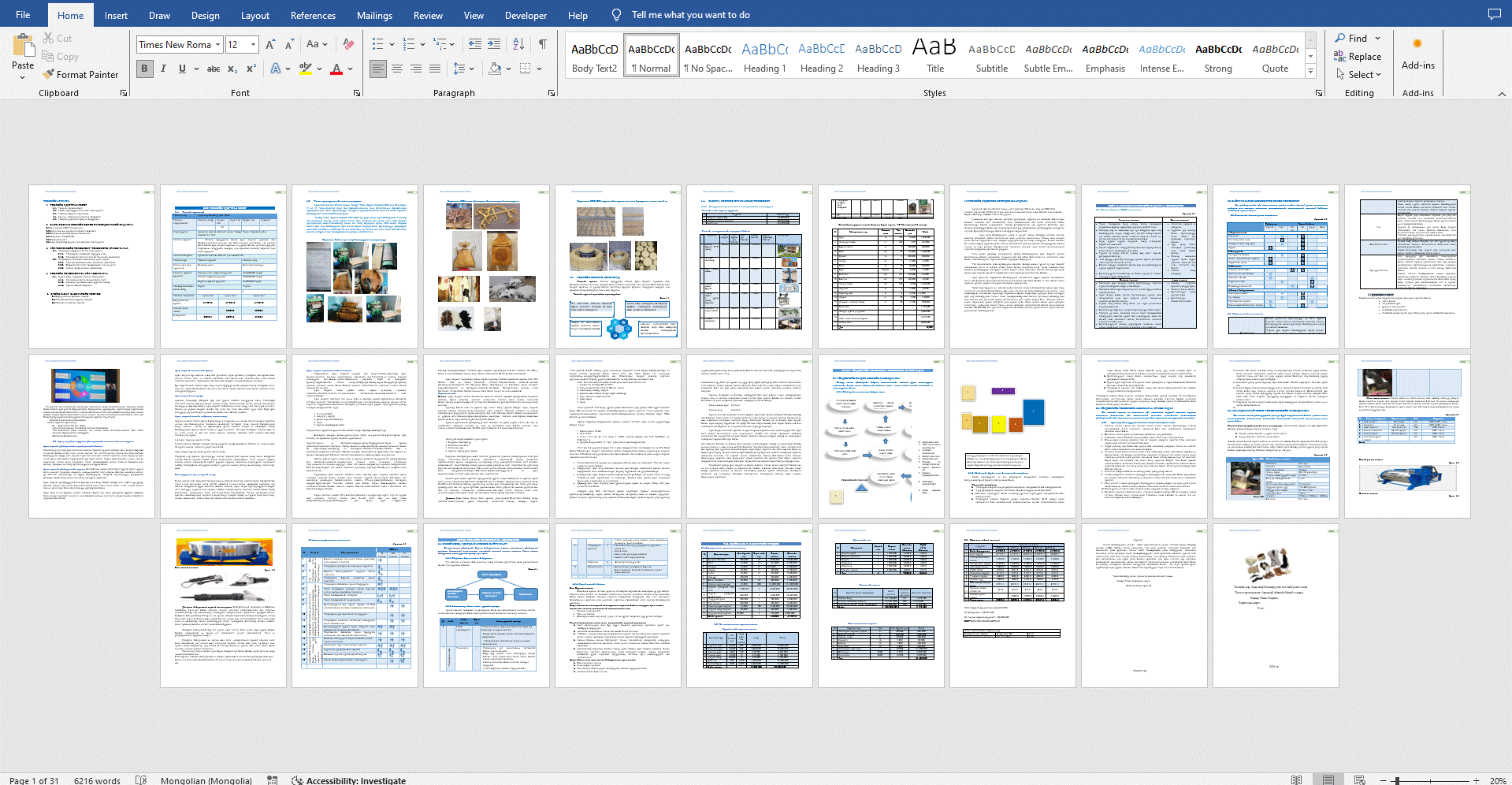Sort paragraphs with the A-Z icon
This screenshot has width=1512, height=785.
pyautogui.click(x=518, y=44)
